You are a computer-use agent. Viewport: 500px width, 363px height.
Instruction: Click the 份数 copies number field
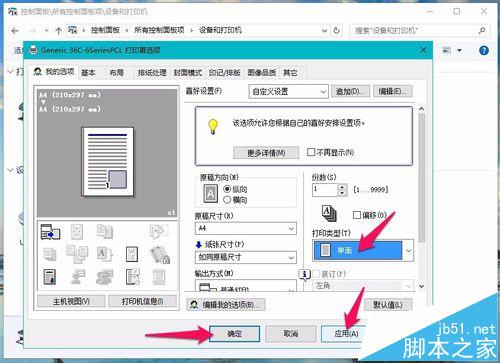(325, 190)
